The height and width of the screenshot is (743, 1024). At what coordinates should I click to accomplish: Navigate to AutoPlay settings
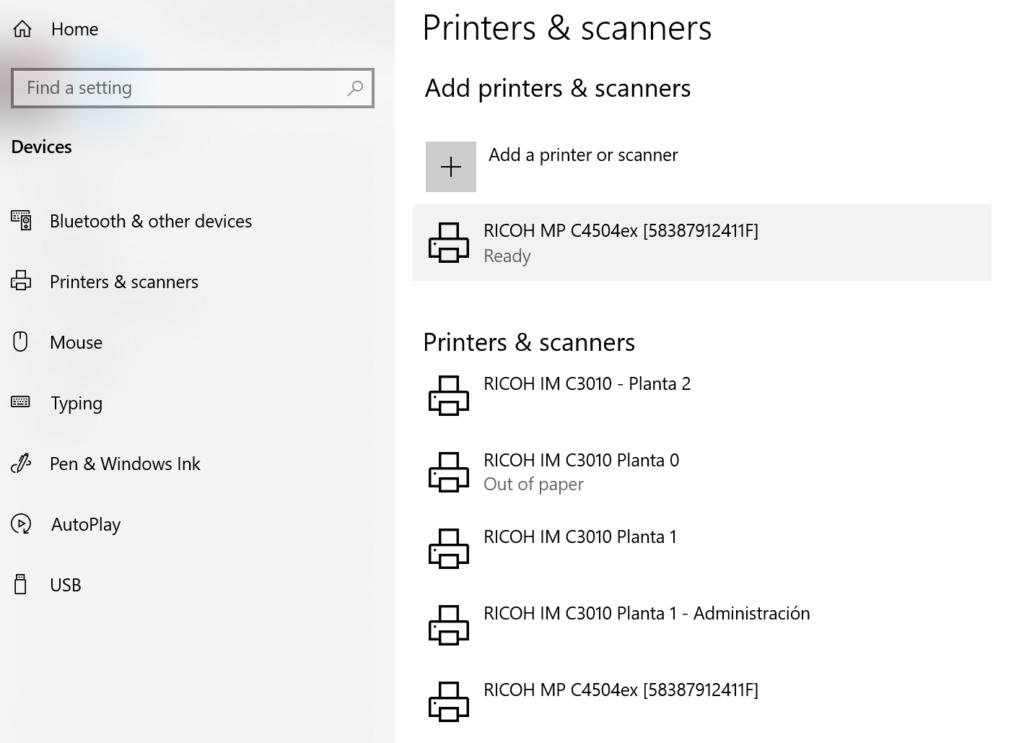pos(85,524)
